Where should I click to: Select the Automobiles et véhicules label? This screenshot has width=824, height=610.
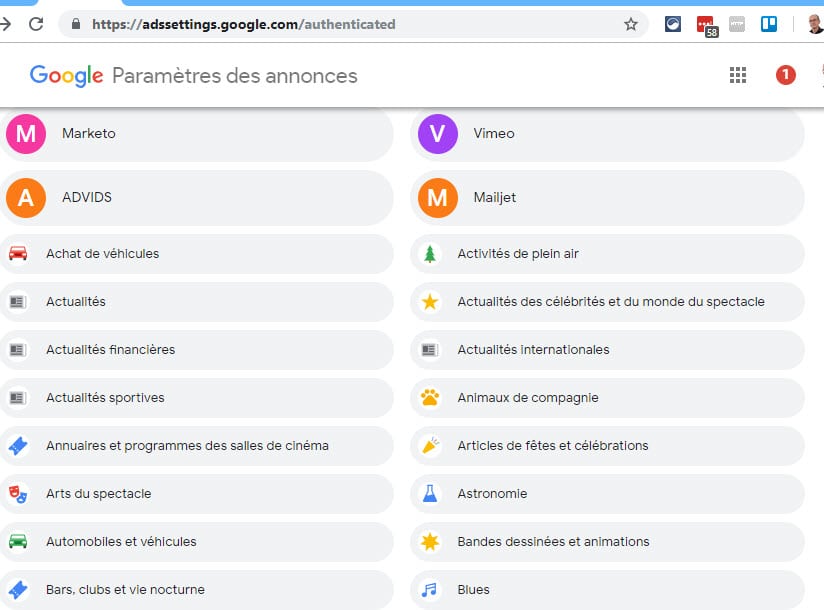121,542
